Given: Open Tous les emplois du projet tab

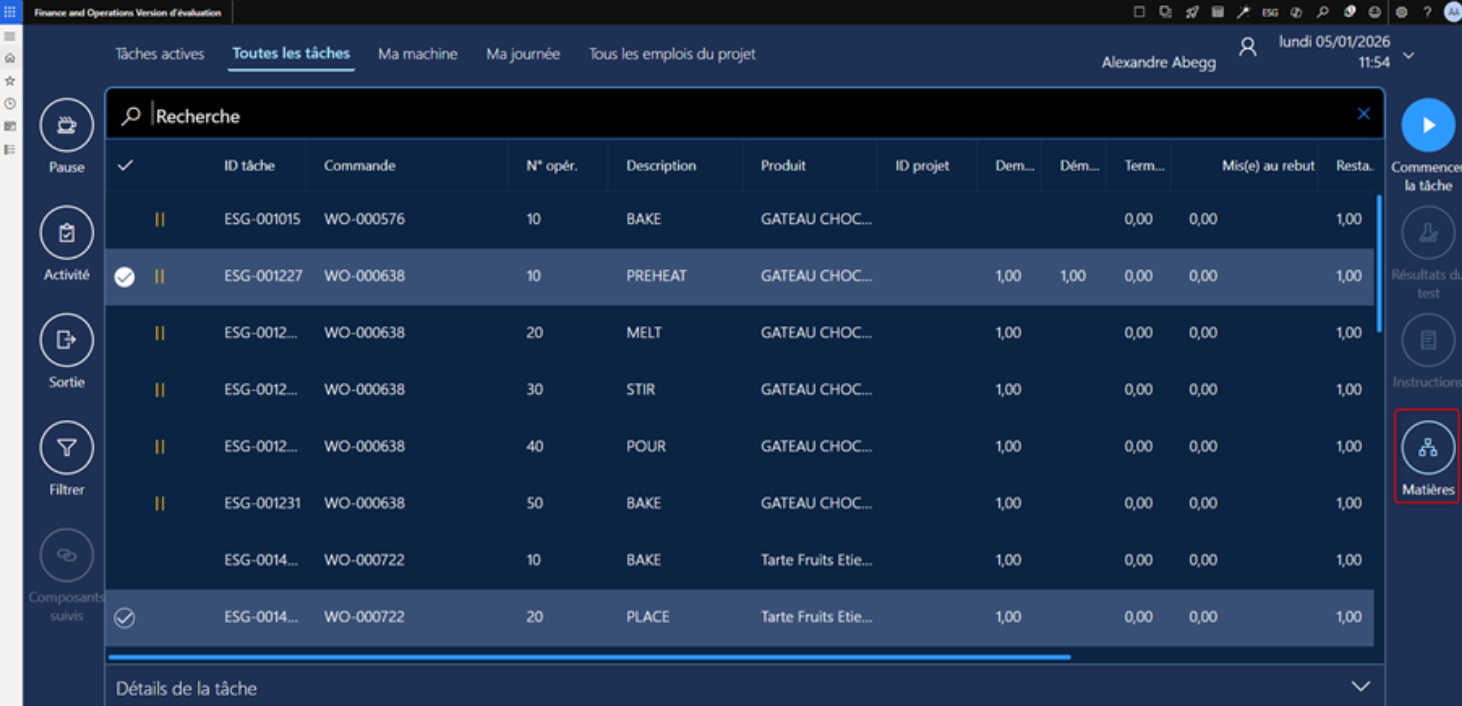Looking at the screenshot, I should click(672, 54).
